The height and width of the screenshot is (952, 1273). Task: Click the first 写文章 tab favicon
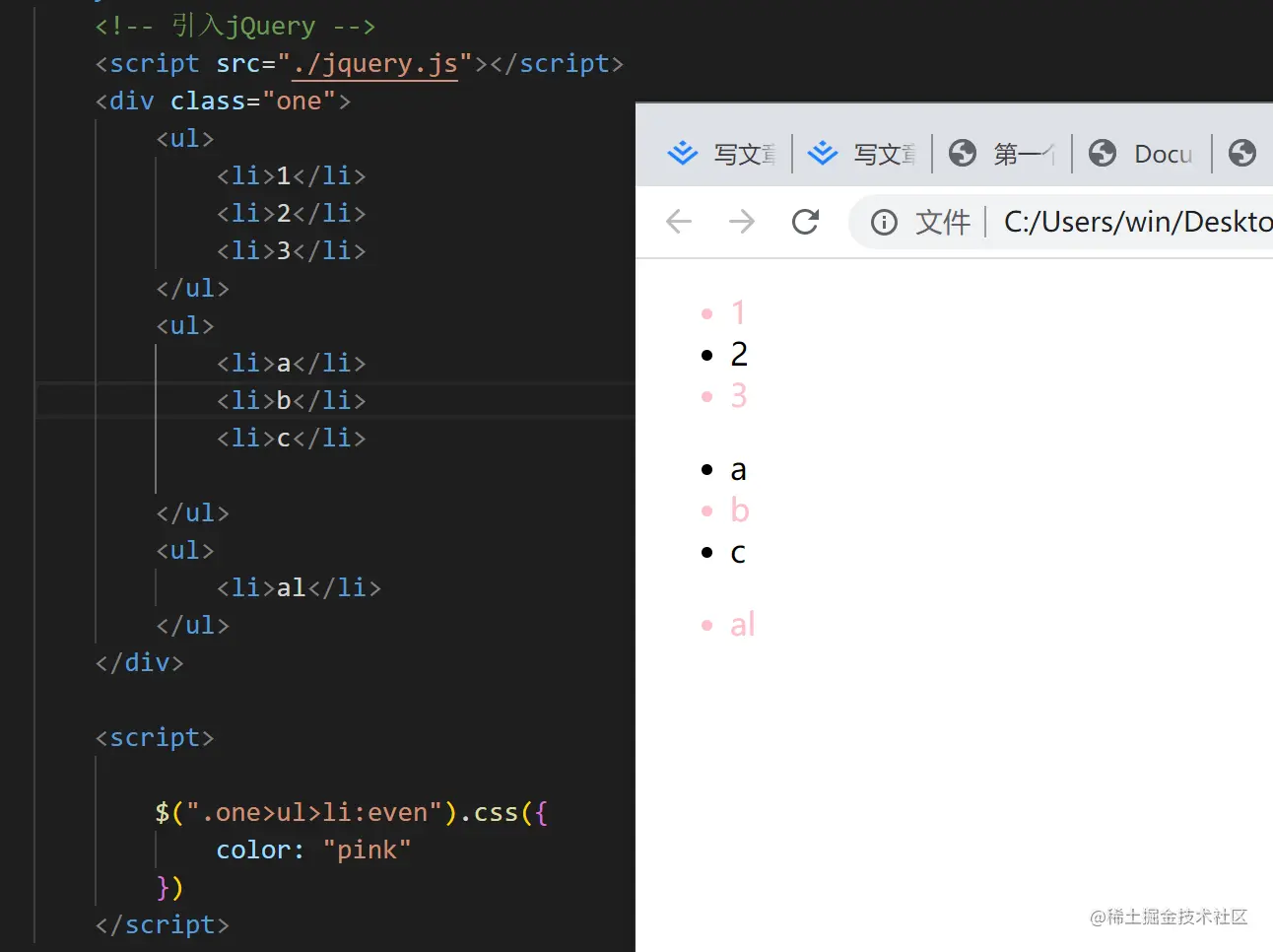point(683,153)
